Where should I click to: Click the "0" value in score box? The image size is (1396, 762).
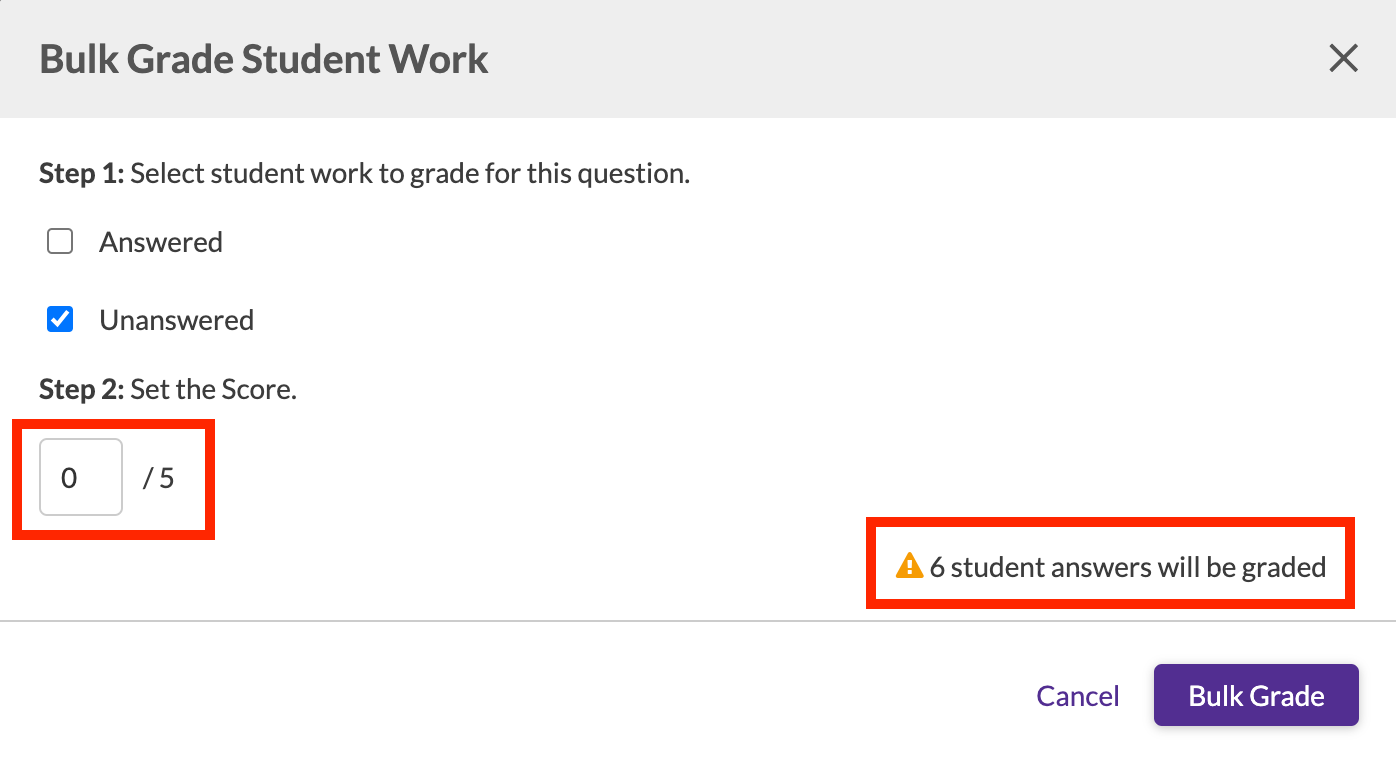(69, 478)
